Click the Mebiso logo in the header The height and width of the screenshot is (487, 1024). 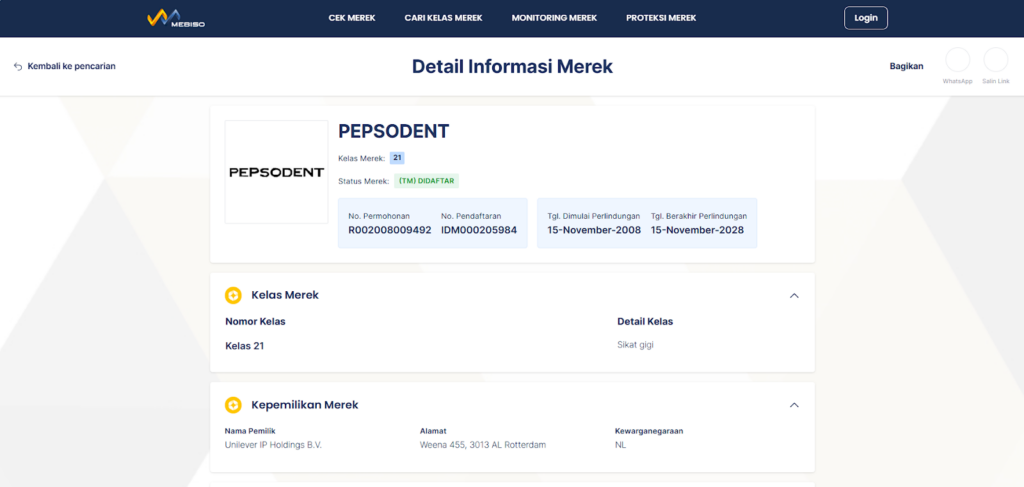coord(175,18)
